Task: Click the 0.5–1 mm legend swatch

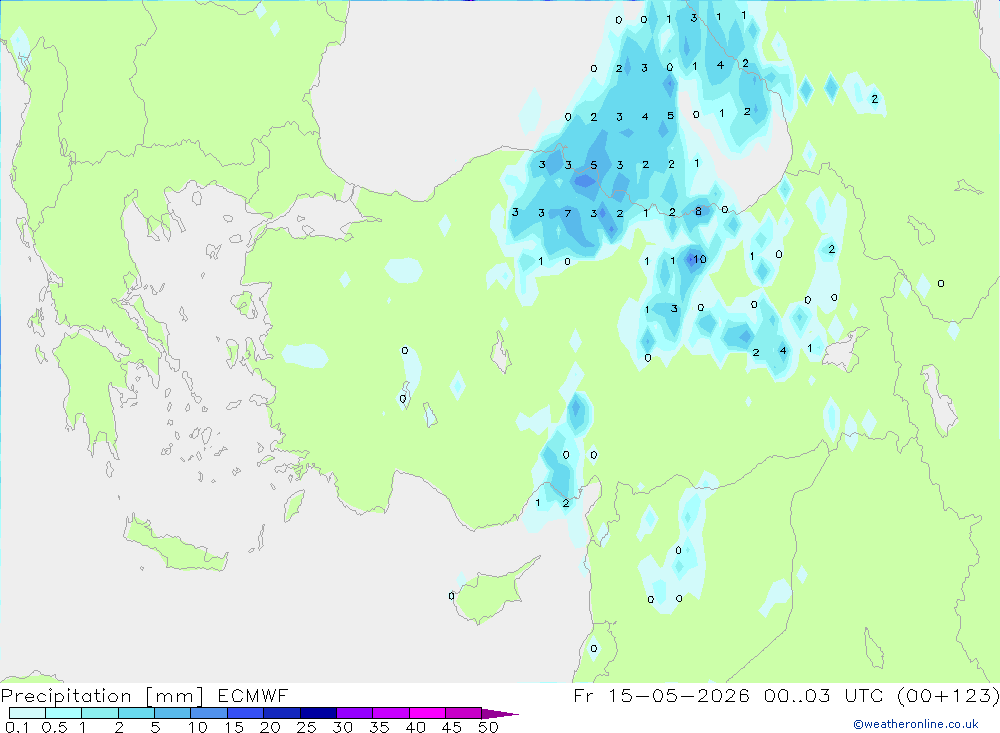Action: (63, 713)
